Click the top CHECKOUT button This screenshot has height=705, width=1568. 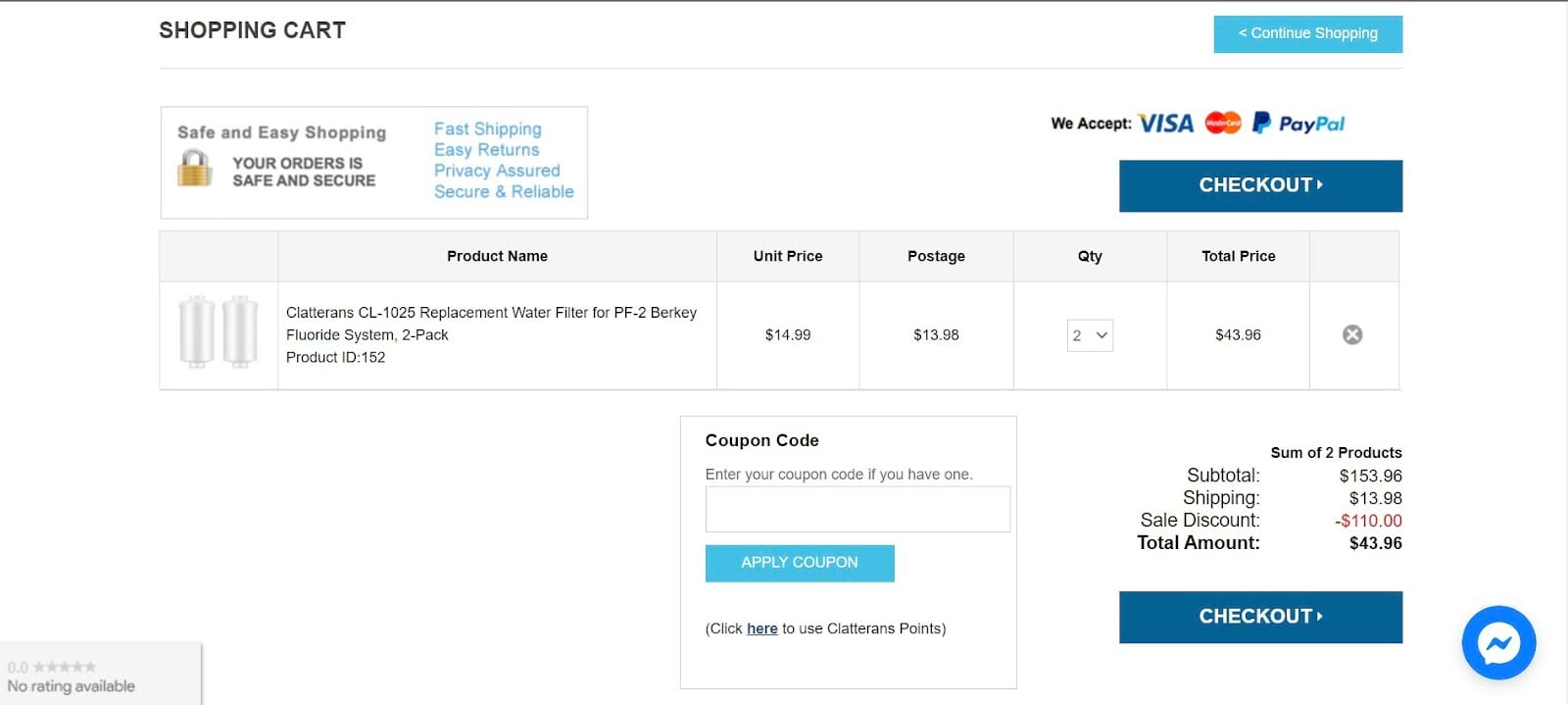(x=1260, y=185)
